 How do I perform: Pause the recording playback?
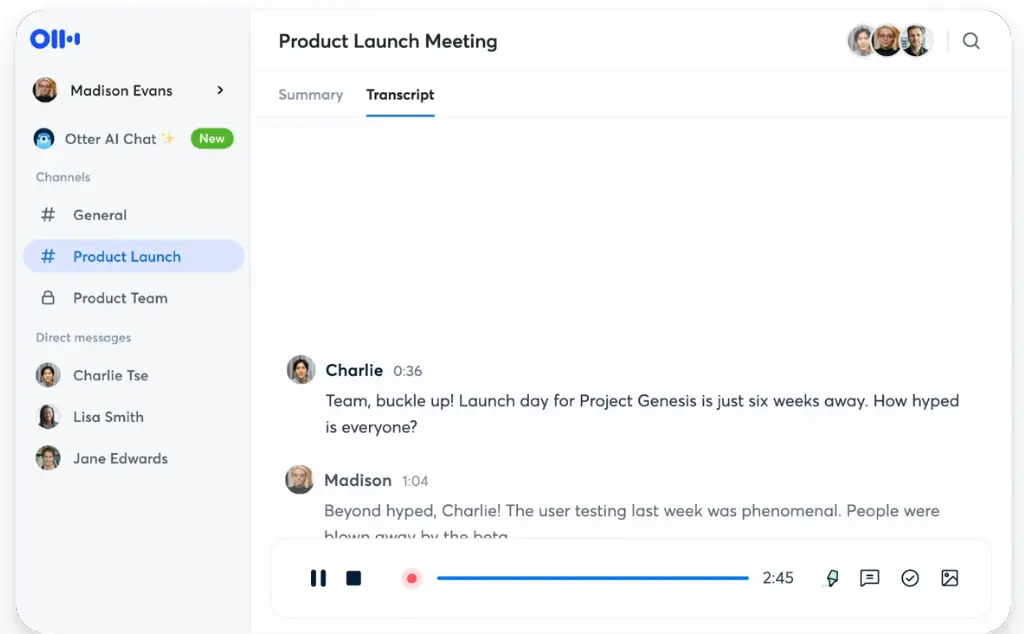[318, 578]
